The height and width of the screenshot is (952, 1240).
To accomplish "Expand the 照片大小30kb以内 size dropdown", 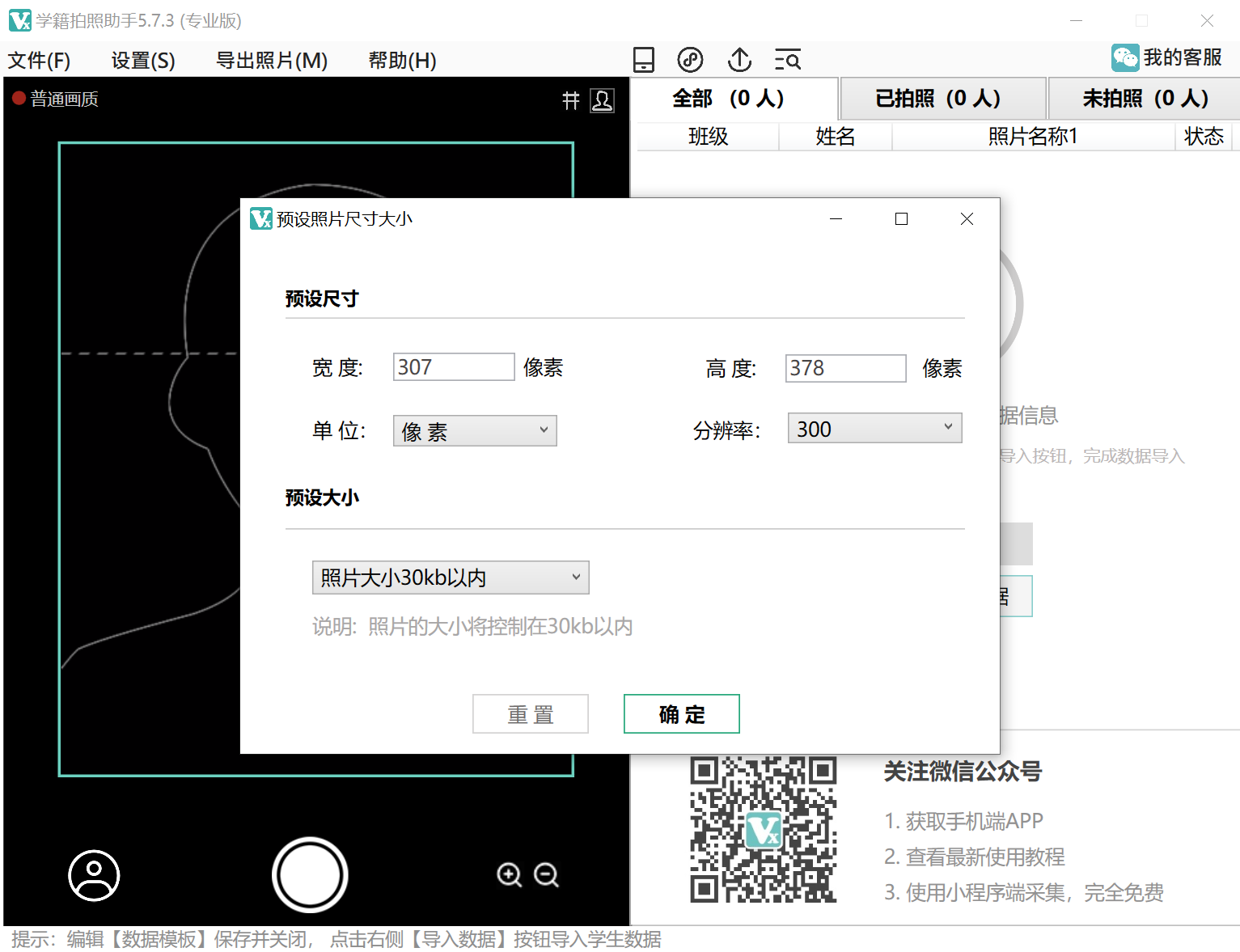I will coord(450,578).
